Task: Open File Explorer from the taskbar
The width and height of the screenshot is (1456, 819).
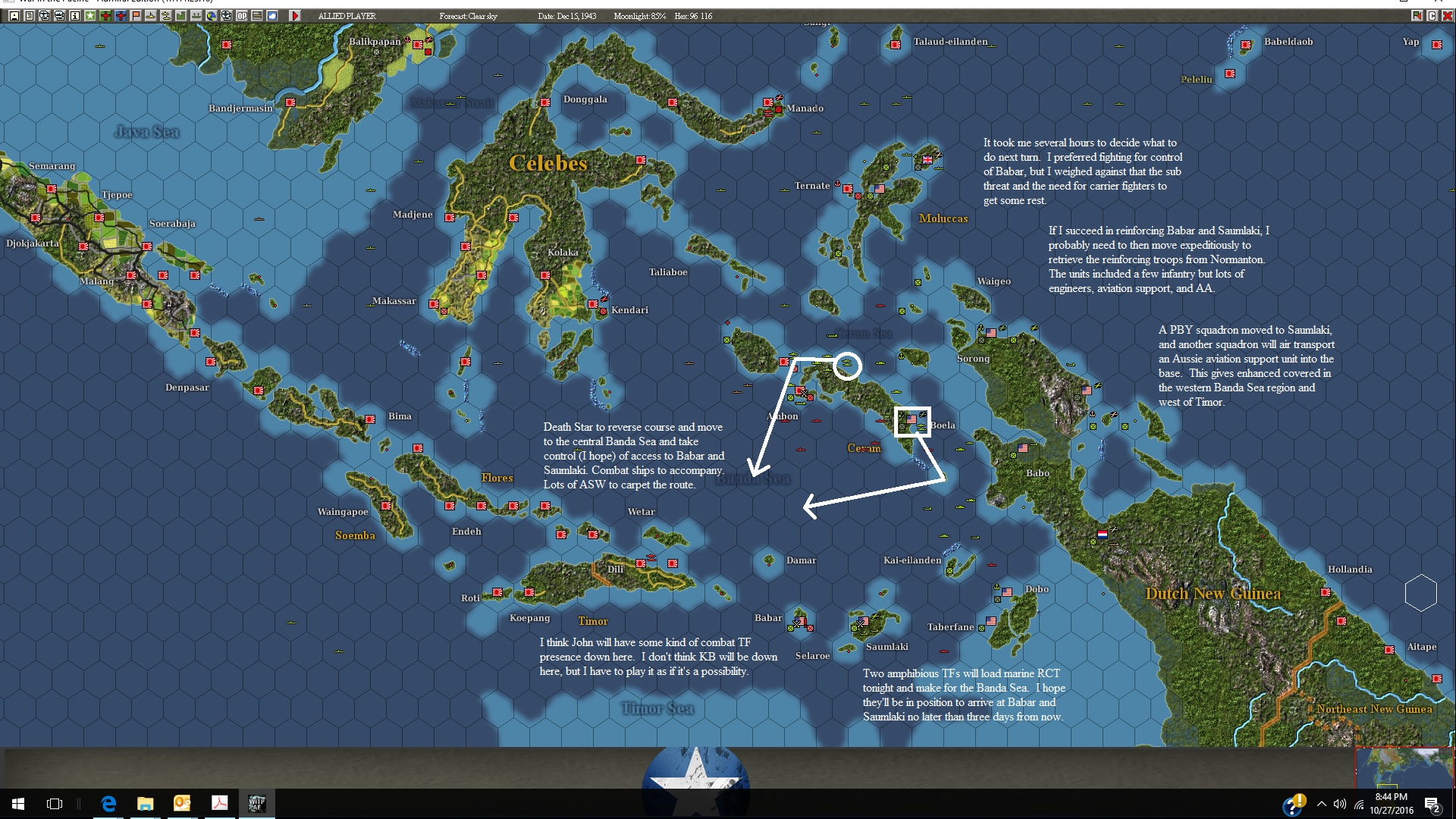Action: [x=145, y=804]
